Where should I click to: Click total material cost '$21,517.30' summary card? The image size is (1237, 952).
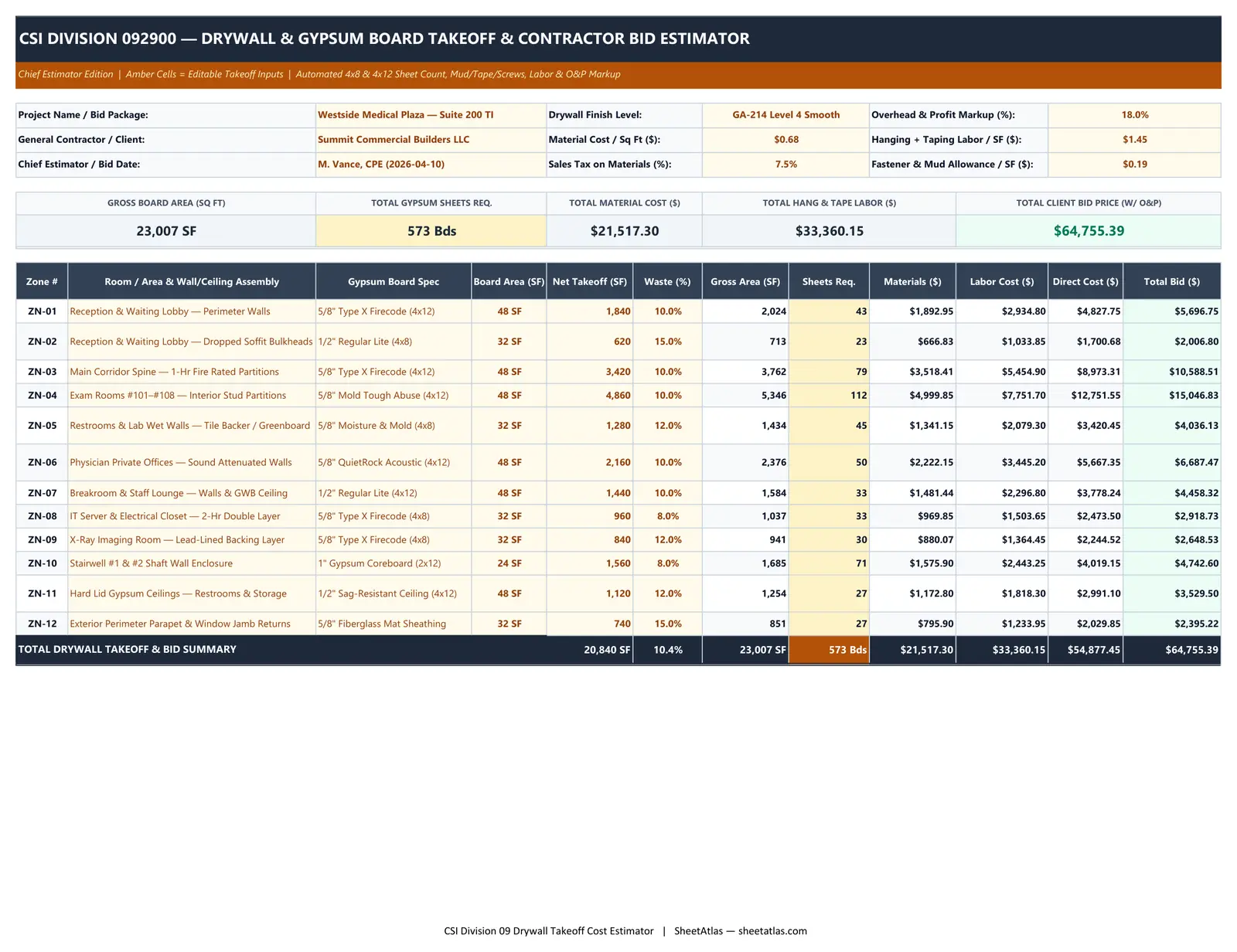click(624, 231)
